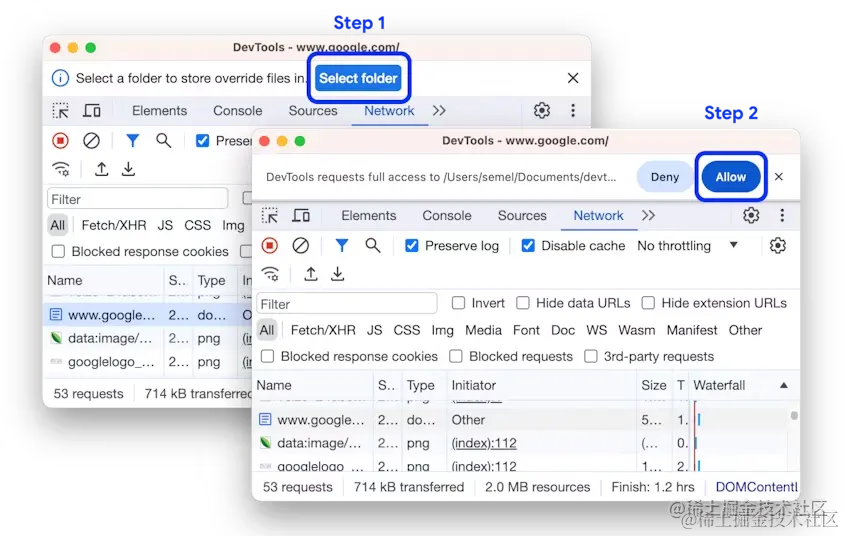Dismiss the override folder infobar in back window
The image size is (845, 536).
click(x=573, y=78)
